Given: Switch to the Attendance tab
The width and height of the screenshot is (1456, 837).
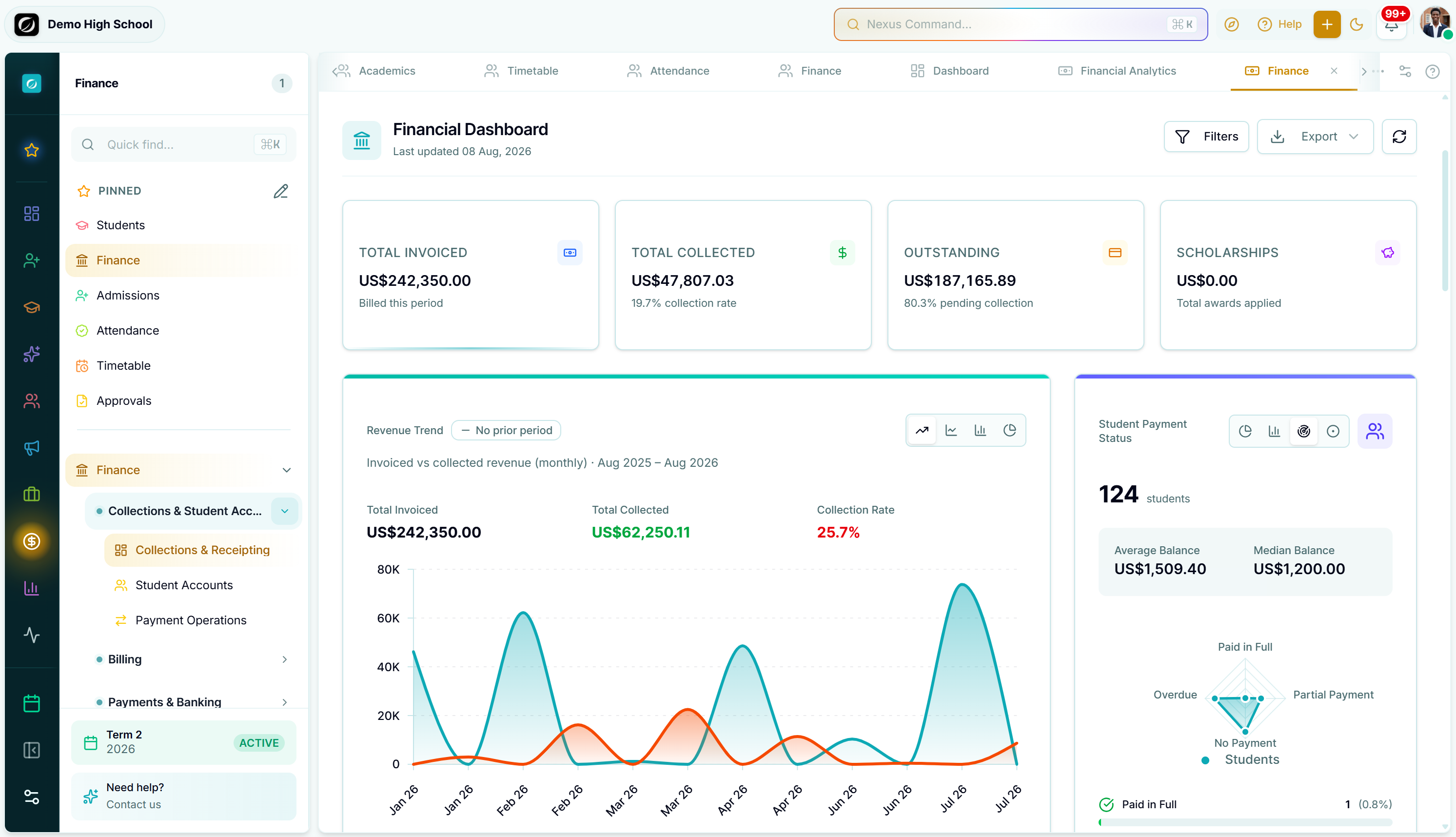Looking at the screenshot, I should click(668, 71).
